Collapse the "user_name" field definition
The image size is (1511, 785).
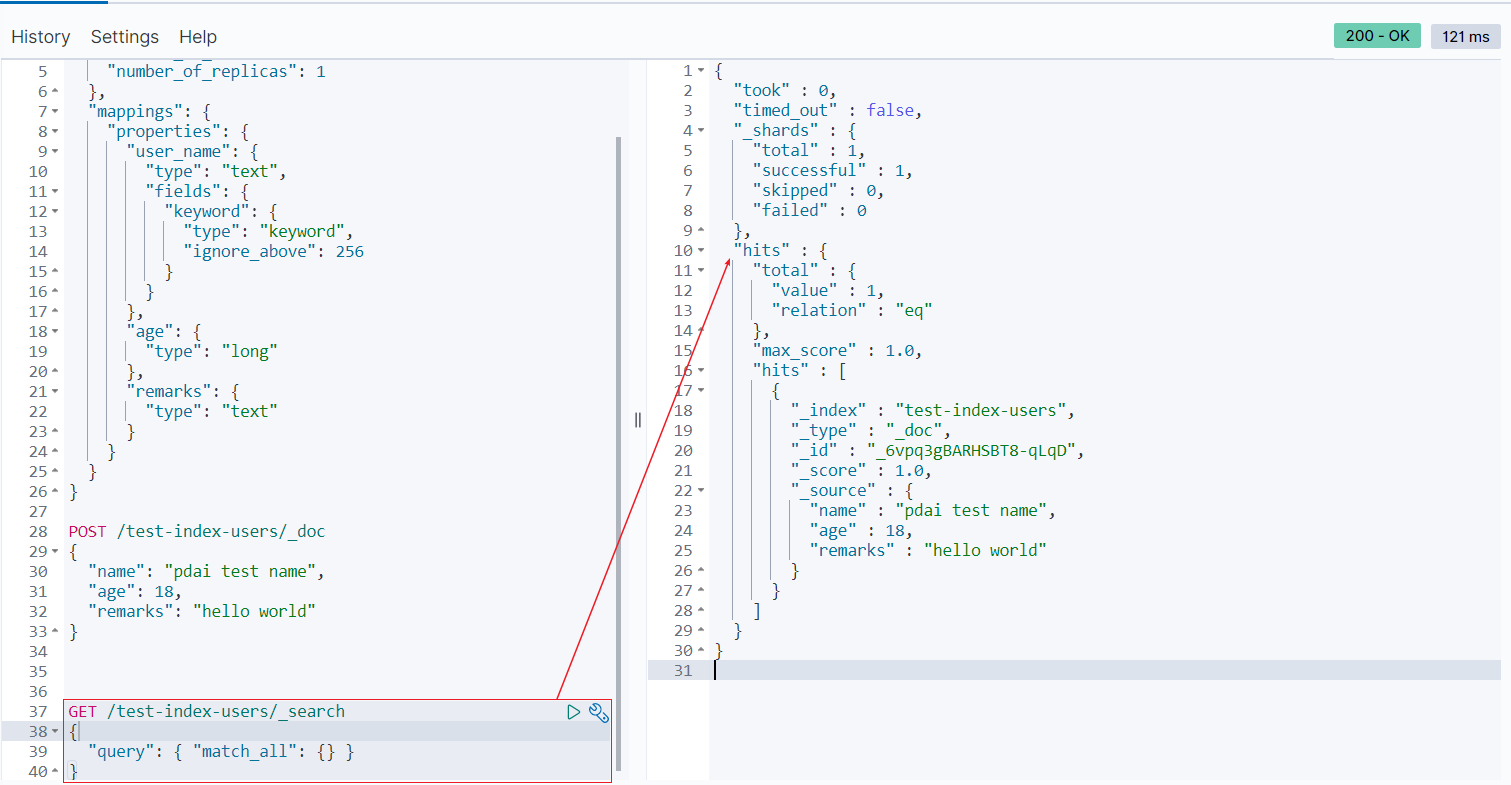point(55,151)
